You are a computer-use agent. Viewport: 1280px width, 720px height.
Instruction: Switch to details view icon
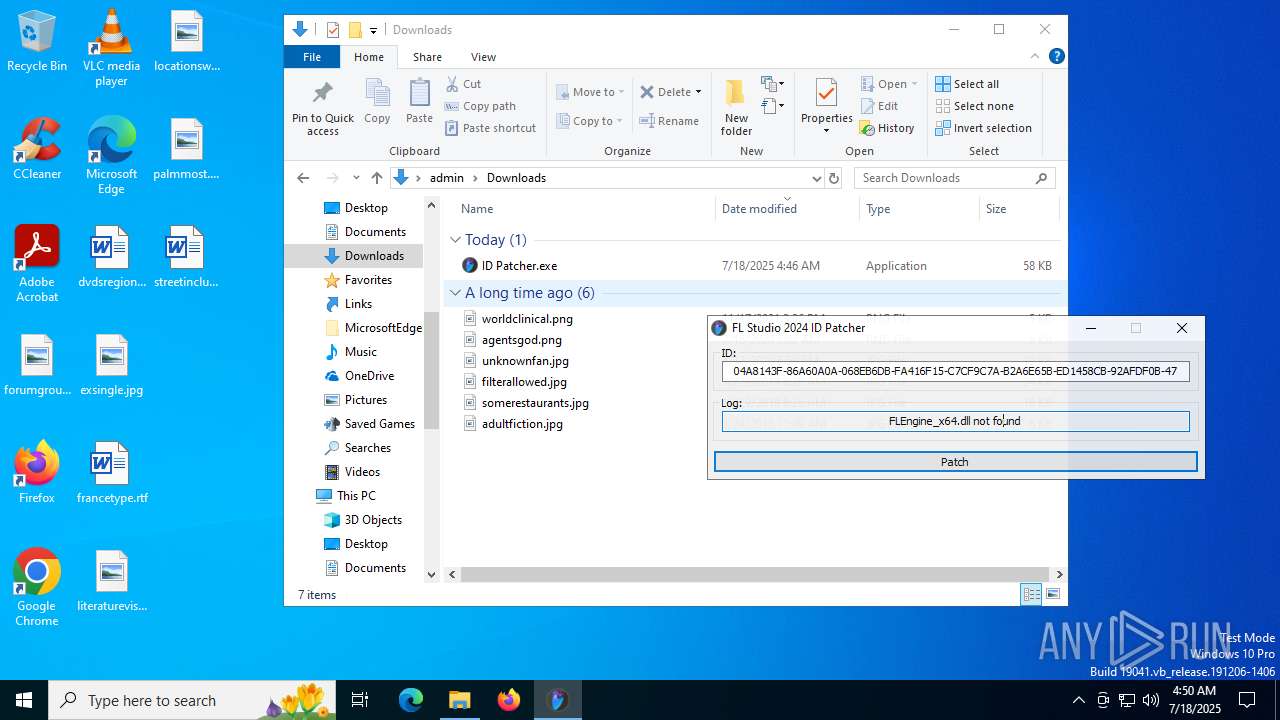[x=1031, y=594]
